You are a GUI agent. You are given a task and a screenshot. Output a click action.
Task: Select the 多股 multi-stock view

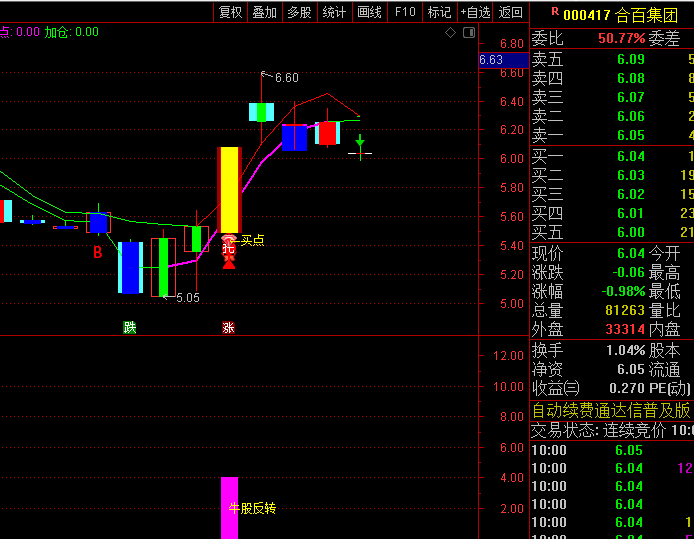pos(300,12)
